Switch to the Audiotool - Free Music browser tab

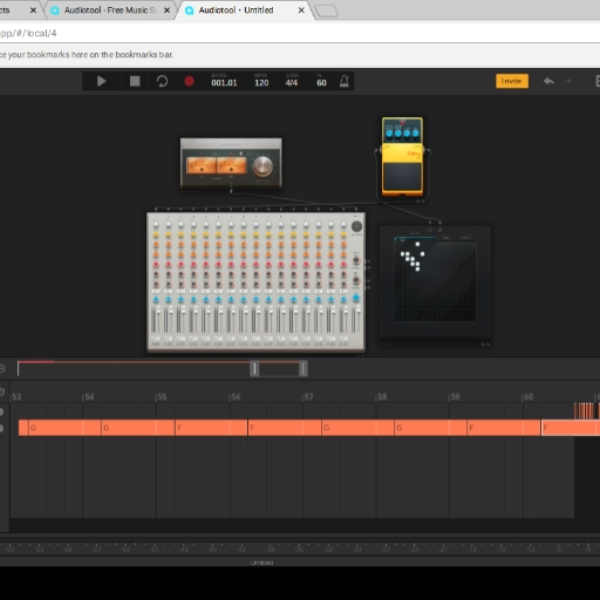pos(110,10)
